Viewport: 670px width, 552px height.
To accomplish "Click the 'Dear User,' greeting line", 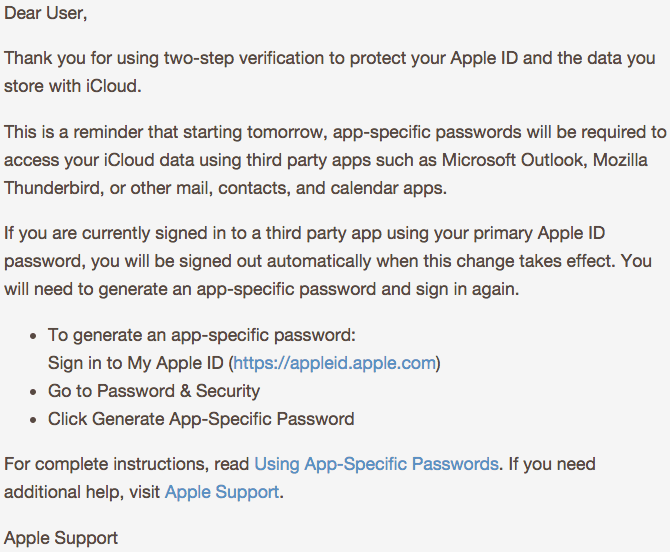I will (x=46, y=13).
